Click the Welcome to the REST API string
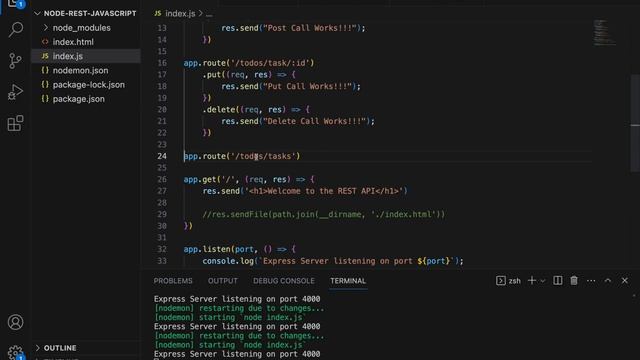The width and height of the screenshot is (640, 360). (x=324, y=191)
